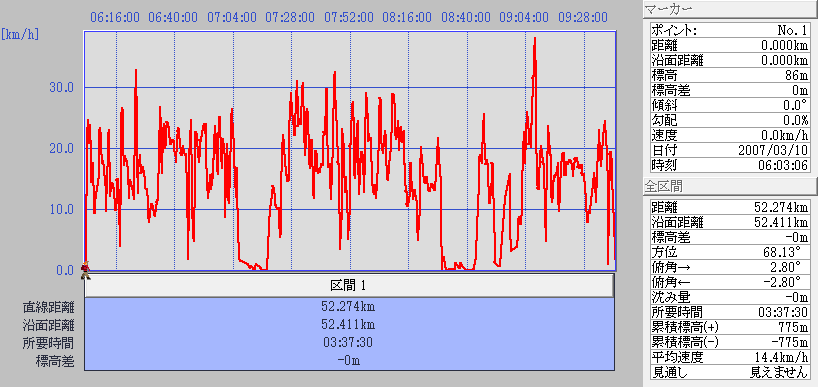Viewport: 818px width, 387px height.
Task: Click the 距離 0.000km marker row
Action: pyautogui.click(x=730, y=45)
